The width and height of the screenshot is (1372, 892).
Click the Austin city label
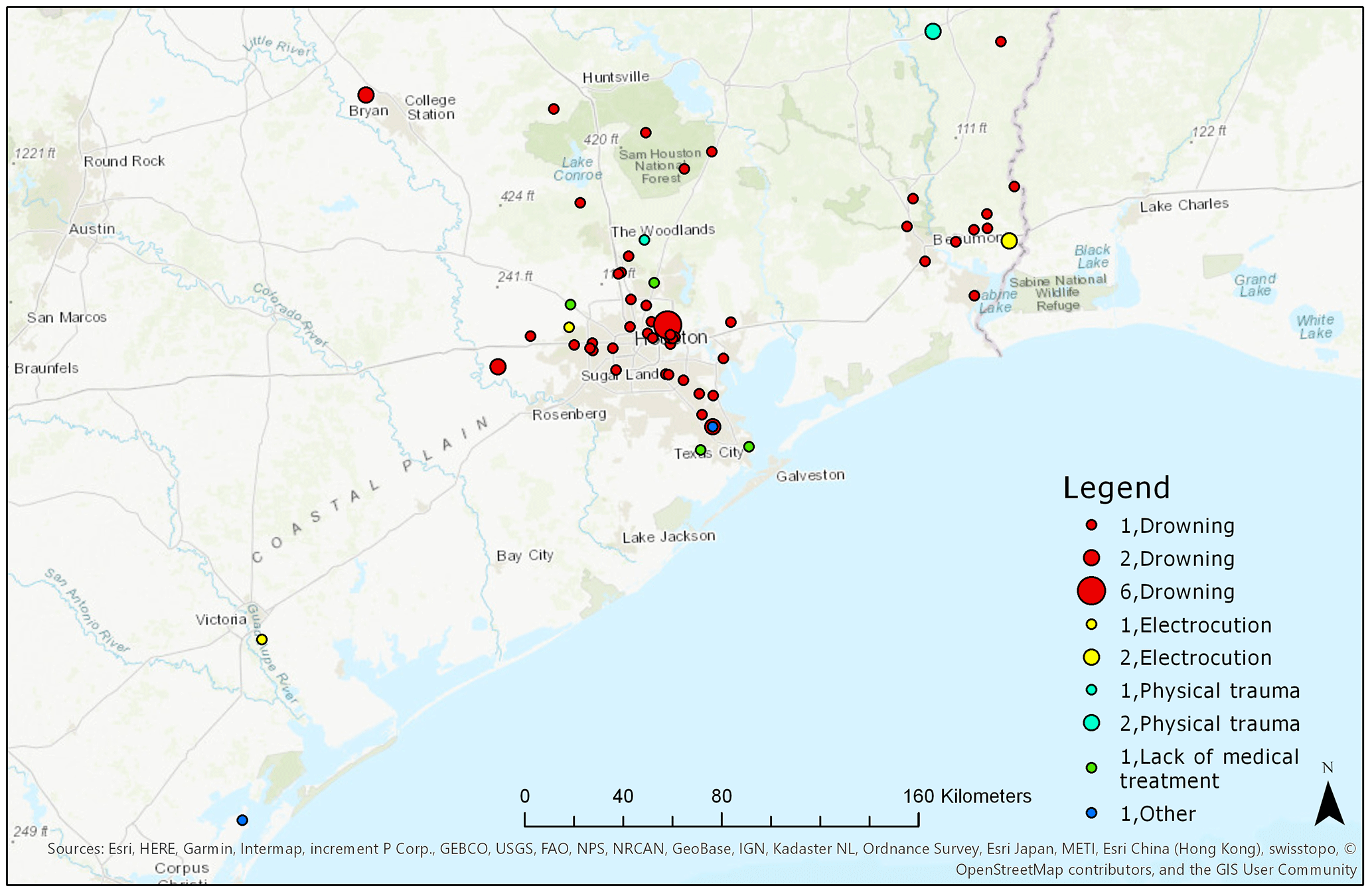92,229
